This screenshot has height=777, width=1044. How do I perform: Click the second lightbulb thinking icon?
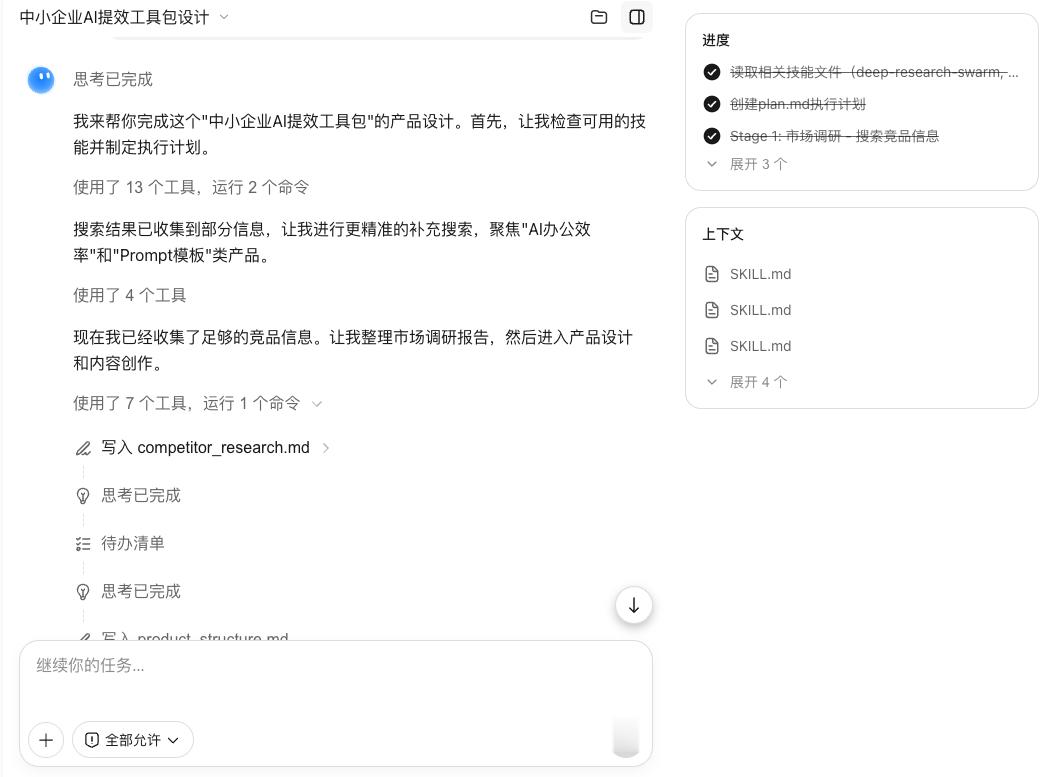pos(83,592)
